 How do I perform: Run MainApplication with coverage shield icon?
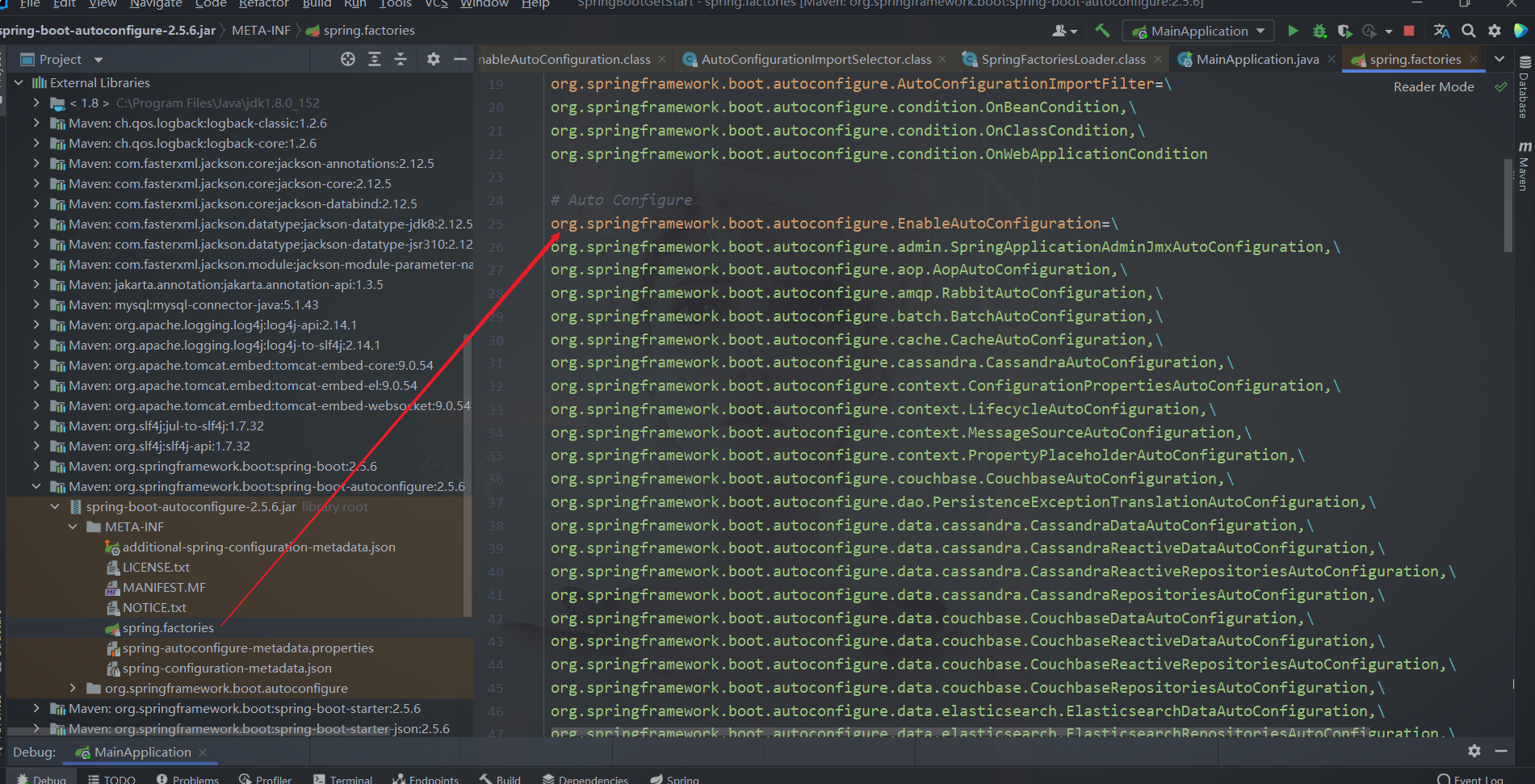coord(1344,31)
